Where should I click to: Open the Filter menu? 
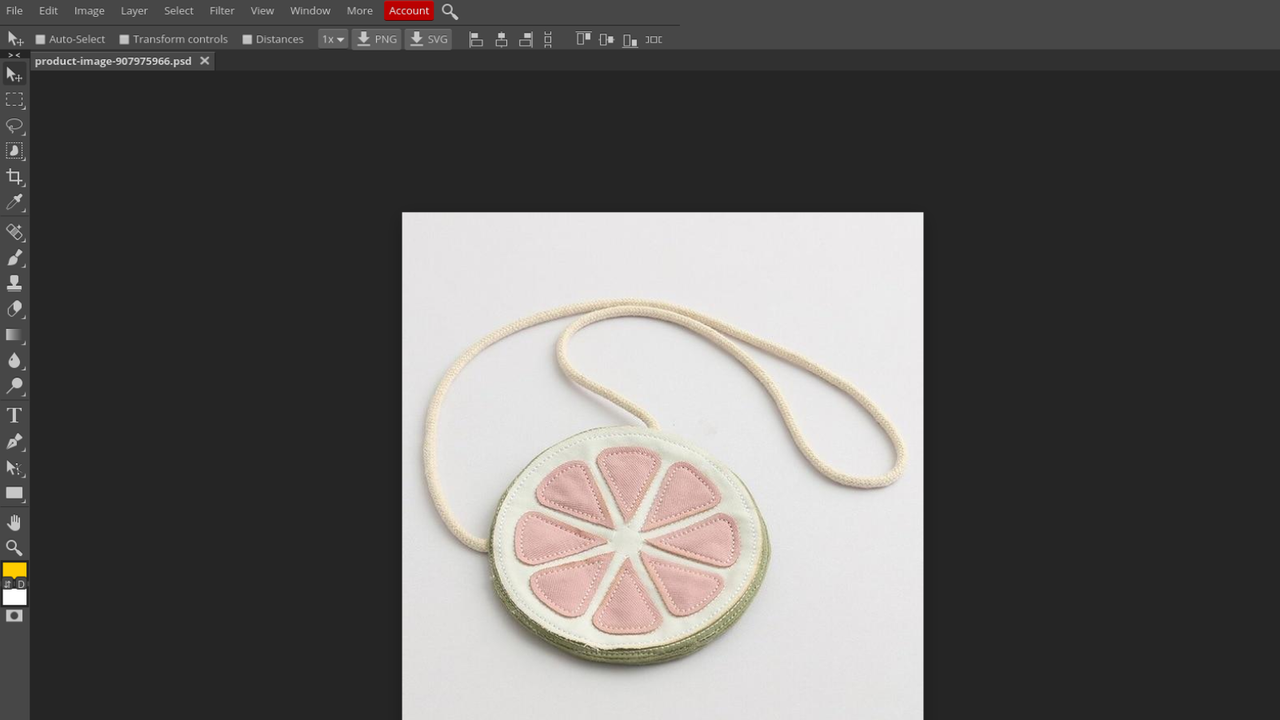(x=221, y=10)
